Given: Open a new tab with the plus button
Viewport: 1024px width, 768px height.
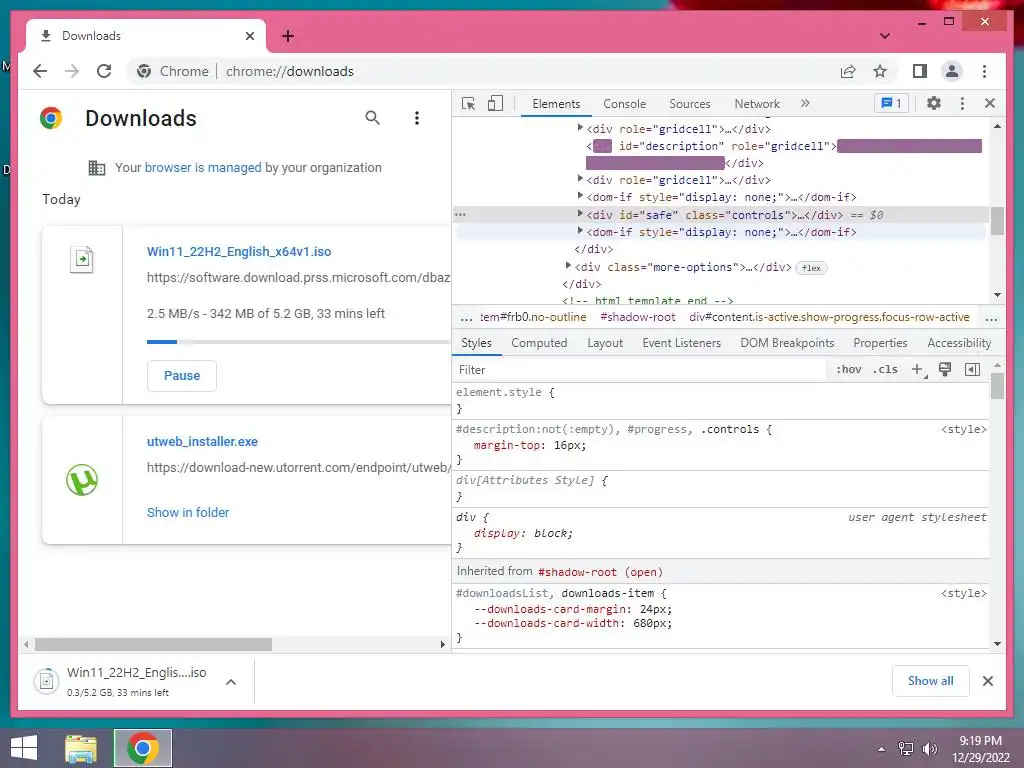Looking at the screenshot, I should point(288,36).
